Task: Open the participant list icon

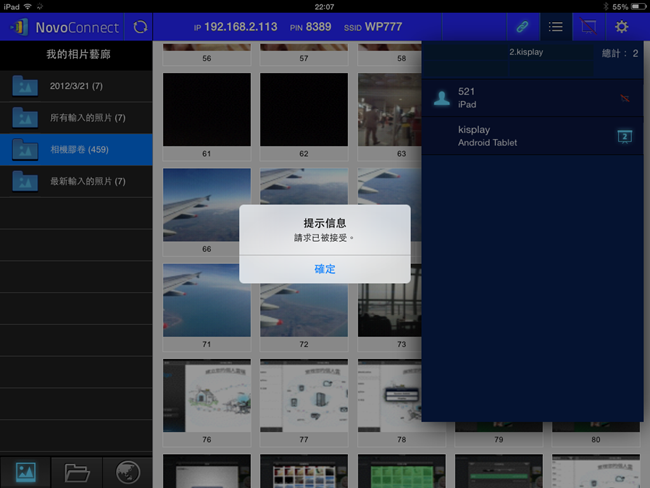Action: click(x=556, y=27)
